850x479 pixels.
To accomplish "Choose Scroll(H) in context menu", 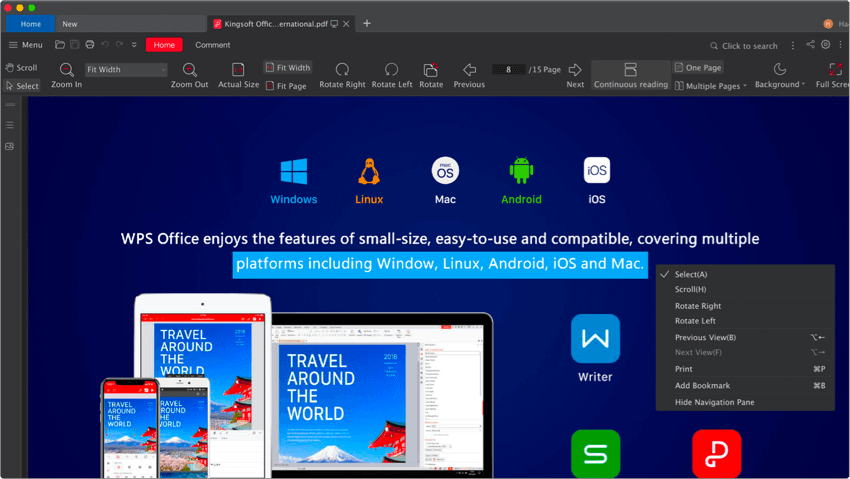I will tap(745, 289).
